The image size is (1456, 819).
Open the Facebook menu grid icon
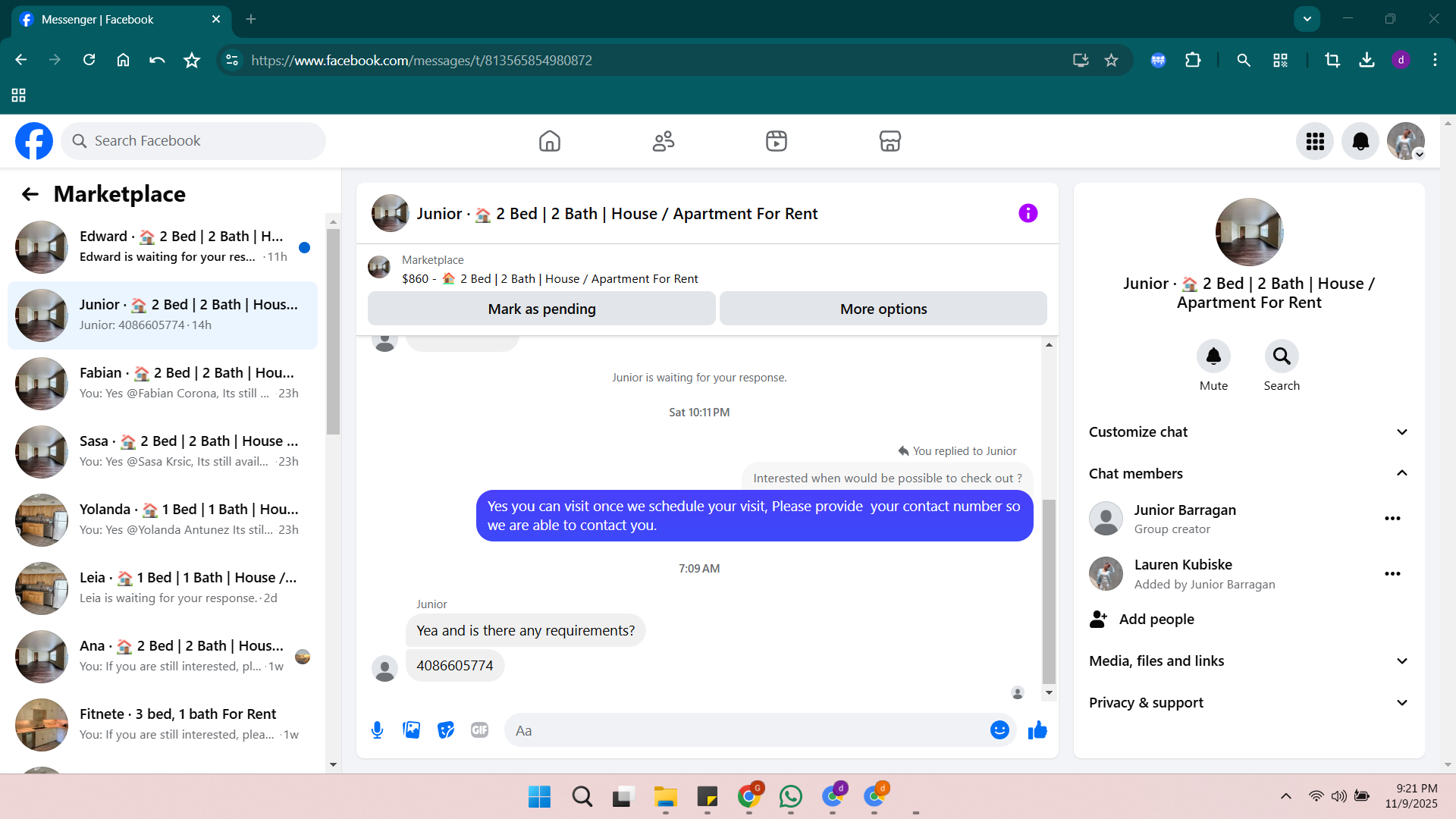1315,141
